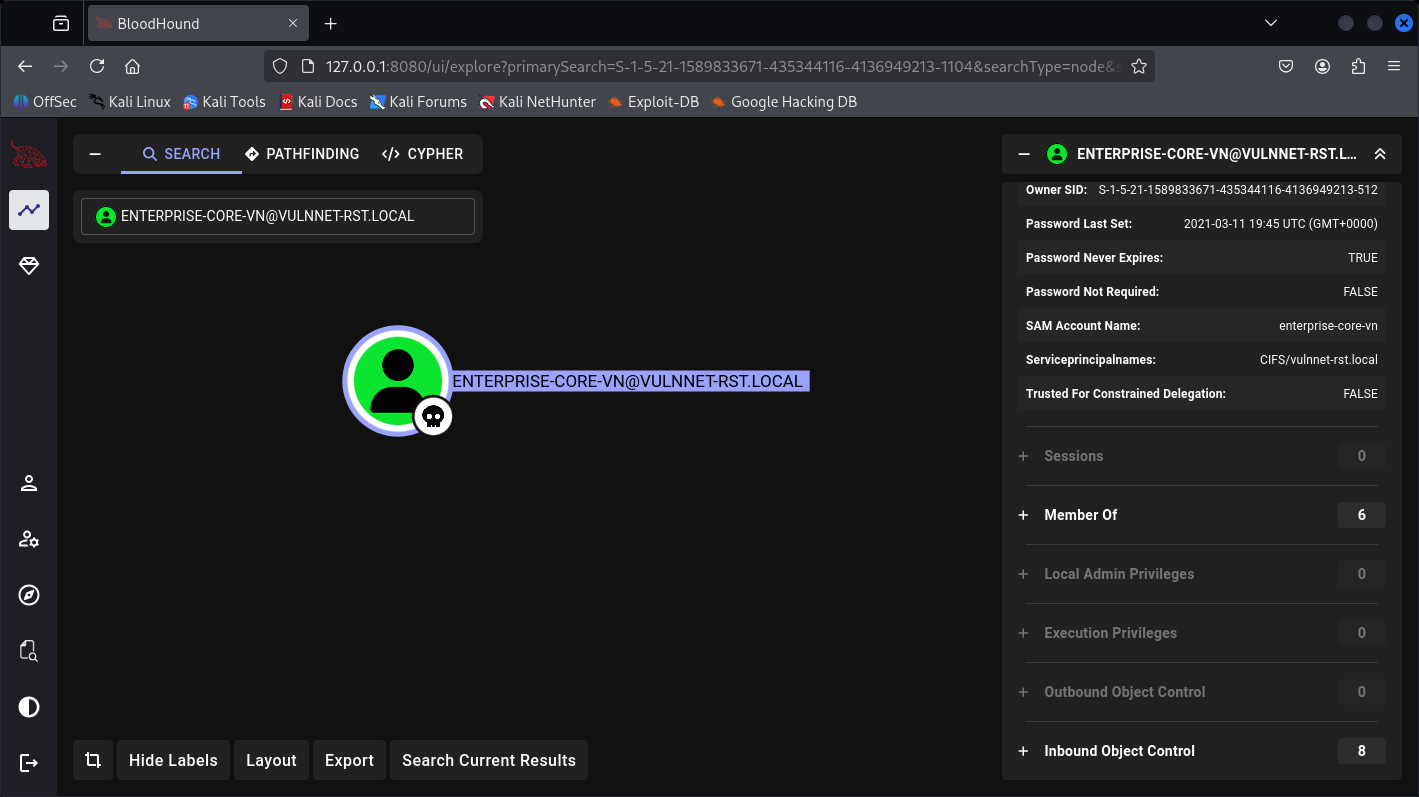The image size is (1419, 797).
Task: Open the Explore graph icon in sidebar
Action: (29, 210)
